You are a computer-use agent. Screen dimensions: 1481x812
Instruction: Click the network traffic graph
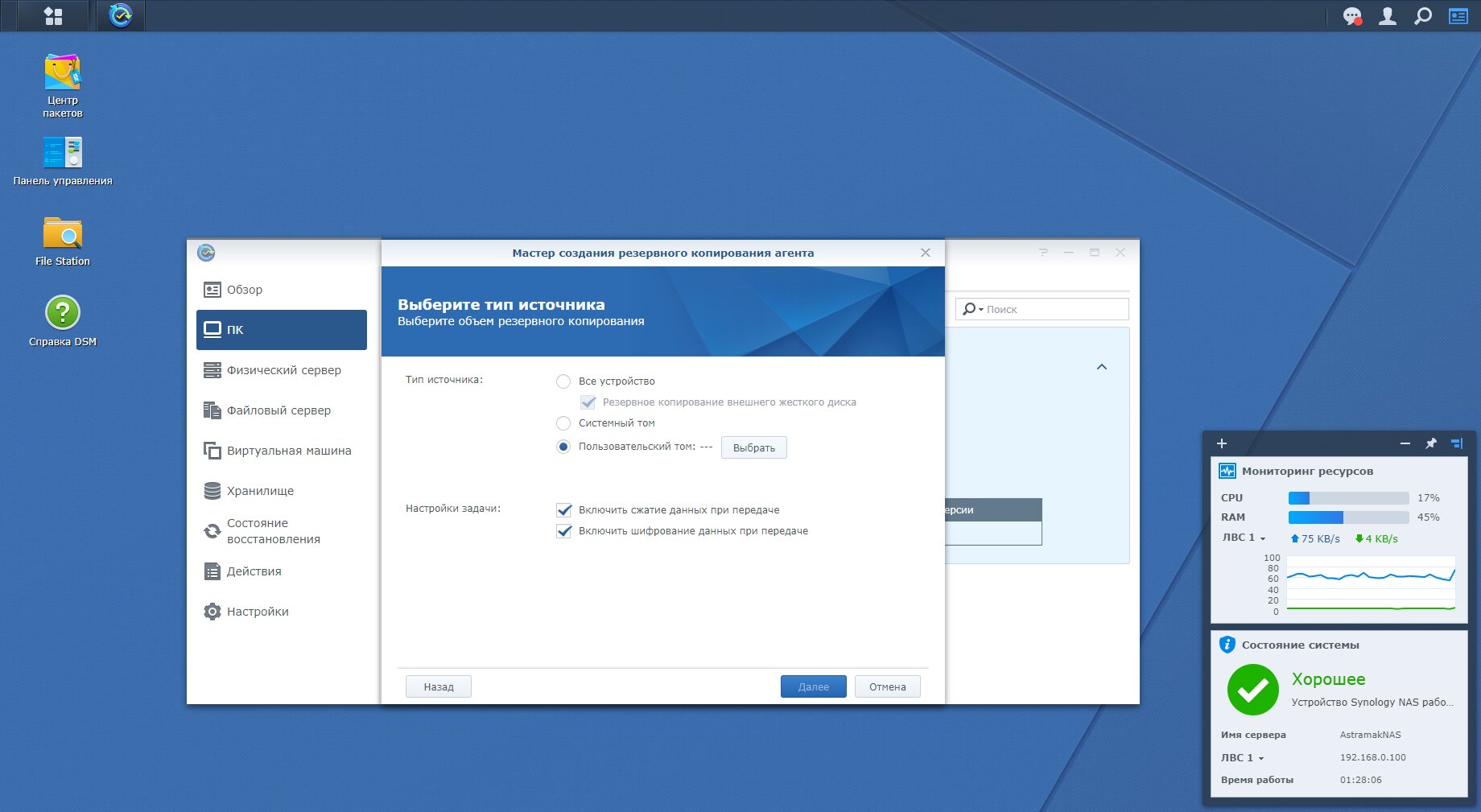1371,584
